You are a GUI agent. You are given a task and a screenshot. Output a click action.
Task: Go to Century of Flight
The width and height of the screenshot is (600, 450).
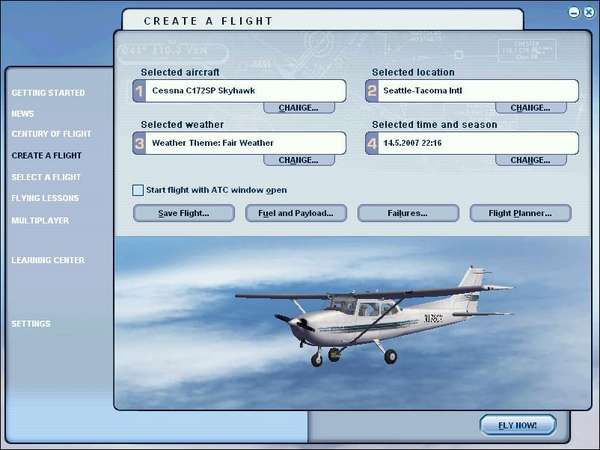pos(51,134)
